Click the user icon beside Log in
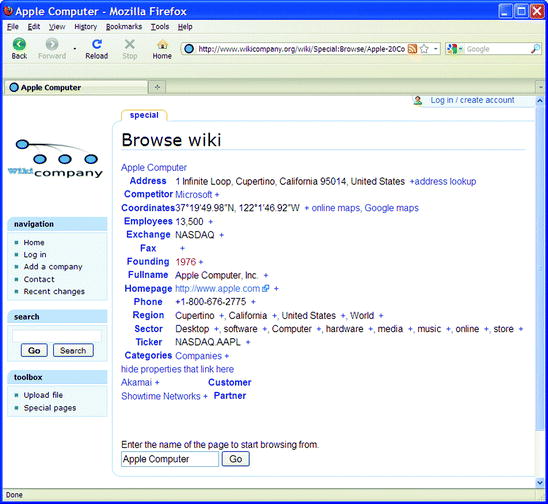Viewport: 548px width, 504px height. 417,100
